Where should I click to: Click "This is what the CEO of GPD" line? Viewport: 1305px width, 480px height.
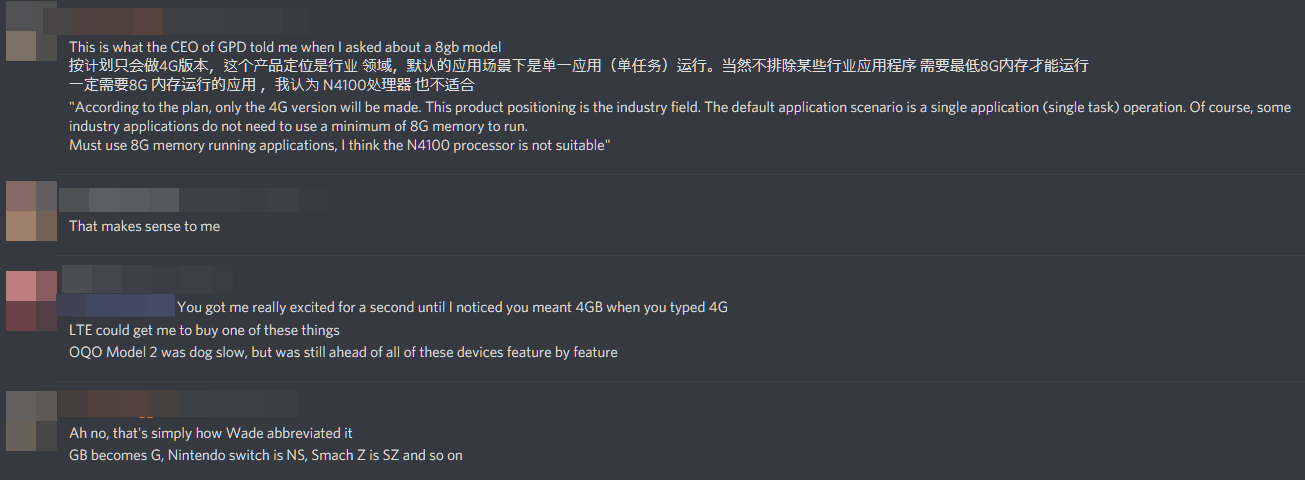point(285,47)
